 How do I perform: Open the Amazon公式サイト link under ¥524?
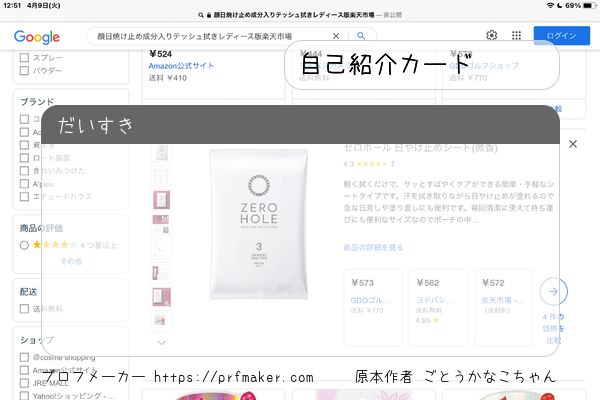[181, 66]
